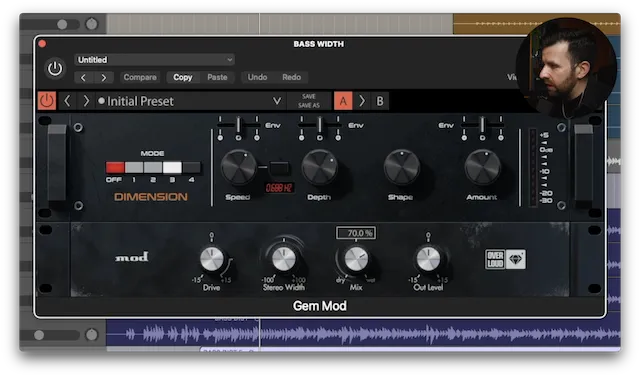Click the Gem Mod plugin name footer
This screenshot has height=377, width=640.
[x=320, y=306]
